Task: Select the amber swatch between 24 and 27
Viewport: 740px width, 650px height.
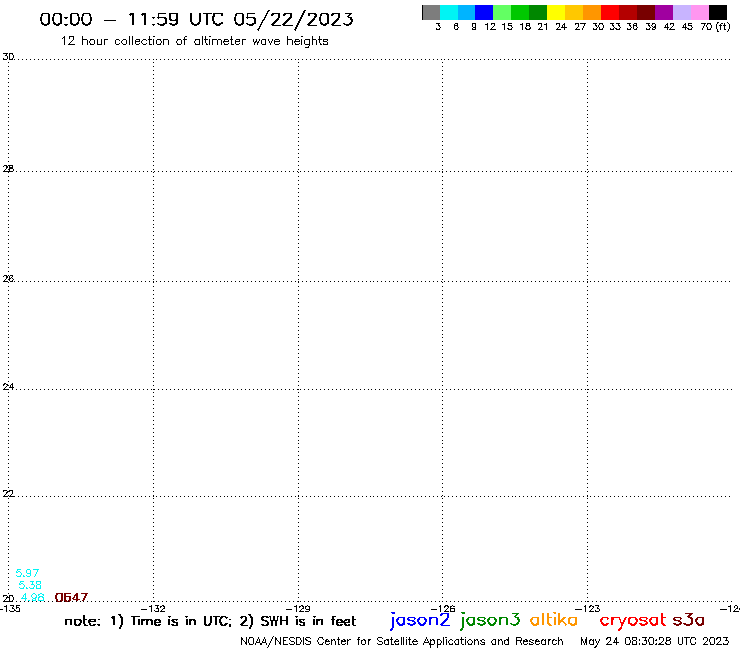Action: (574, 12)
